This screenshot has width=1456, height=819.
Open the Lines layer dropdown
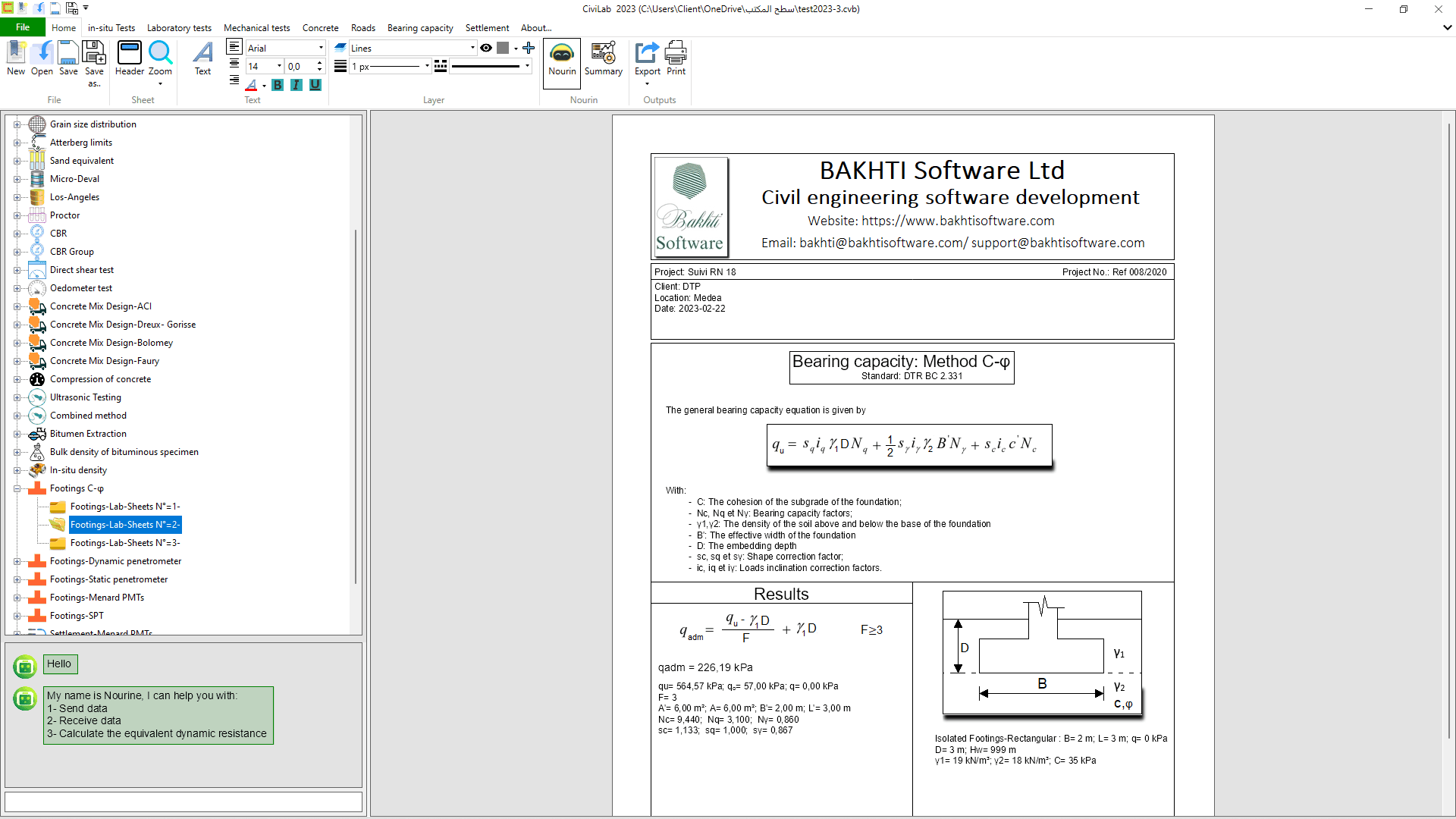coord(472,48)
